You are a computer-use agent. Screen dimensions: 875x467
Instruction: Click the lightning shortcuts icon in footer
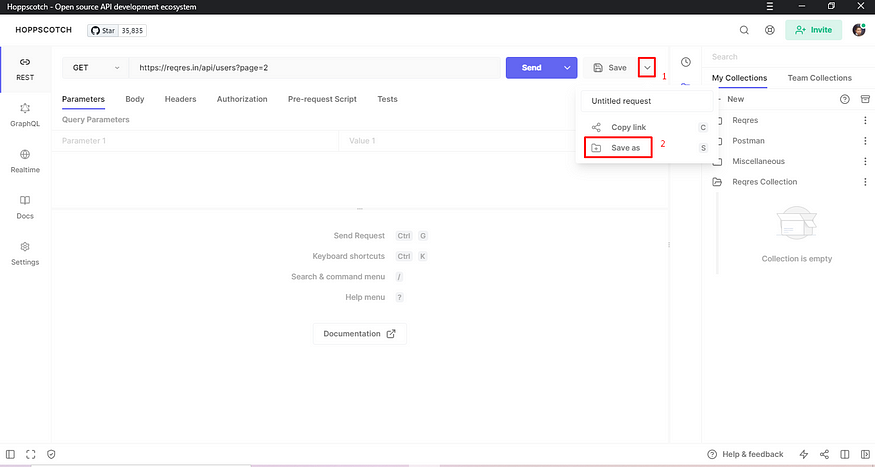804,454
